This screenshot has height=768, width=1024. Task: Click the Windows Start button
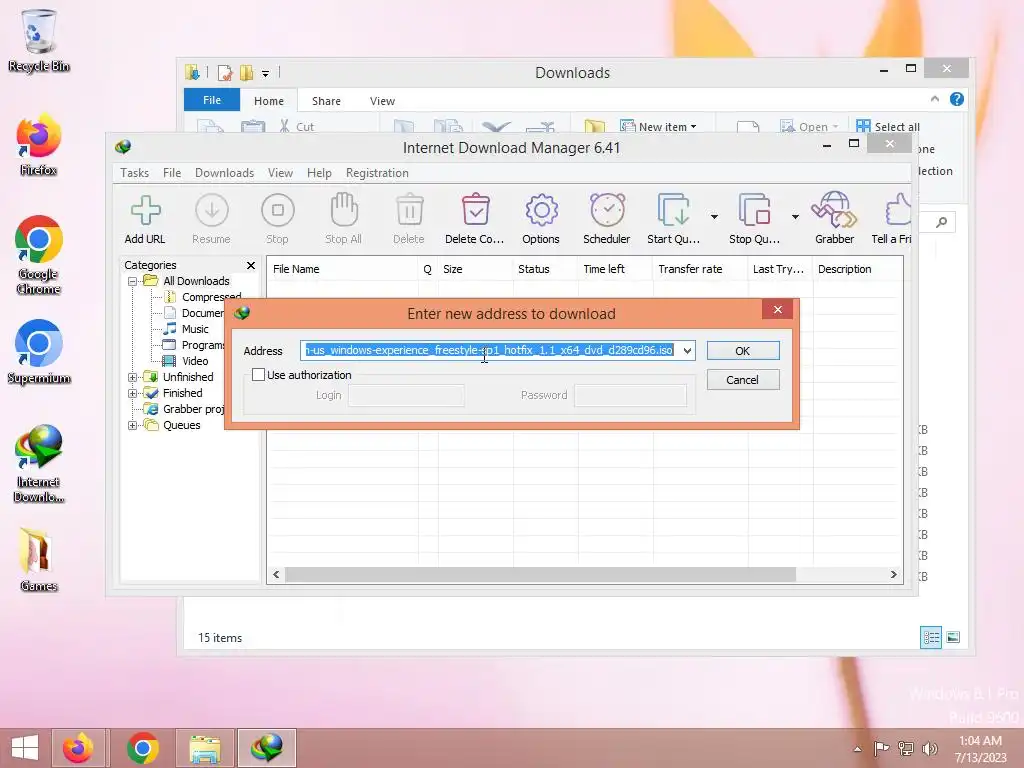point(25,748)
